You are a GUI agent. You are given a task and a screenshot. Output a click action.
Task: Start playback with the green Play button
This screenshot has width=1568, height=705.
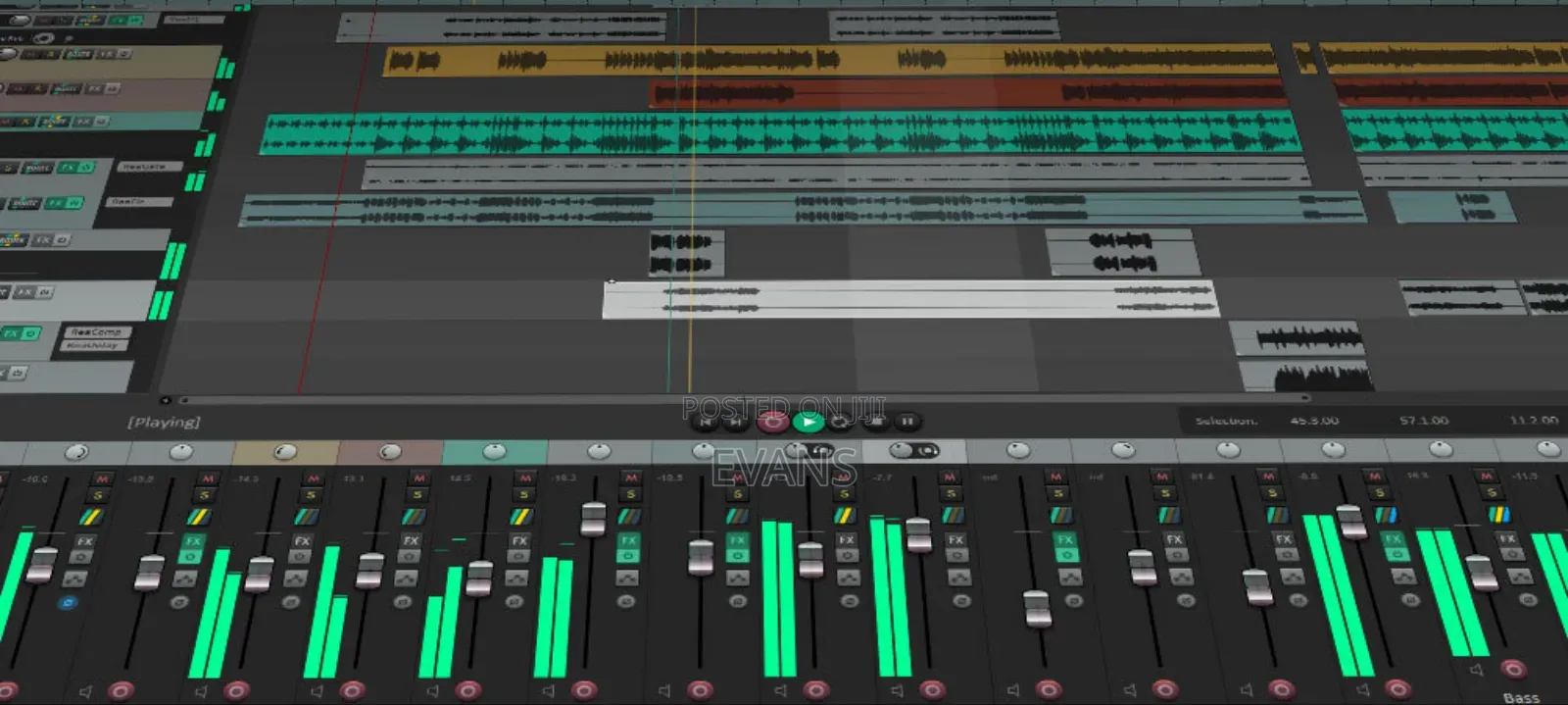click(x=808, y=422)
